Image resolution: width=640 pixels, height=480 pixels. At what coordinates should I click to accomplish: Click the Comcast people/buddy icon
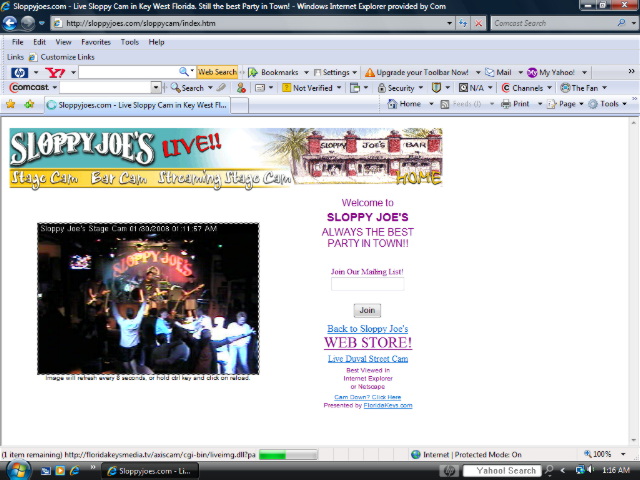point(241,88)
